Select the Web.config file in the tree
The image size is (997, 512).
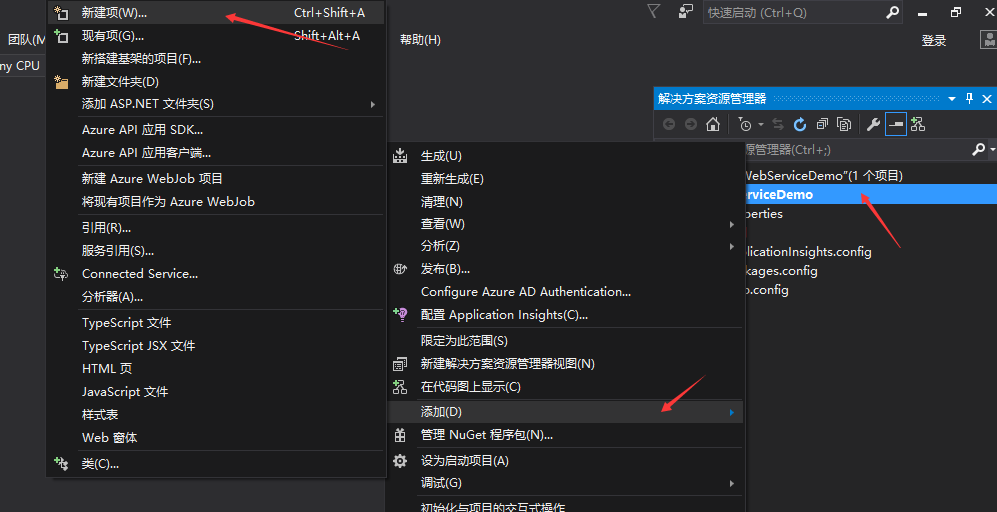(x=766, y=290)
